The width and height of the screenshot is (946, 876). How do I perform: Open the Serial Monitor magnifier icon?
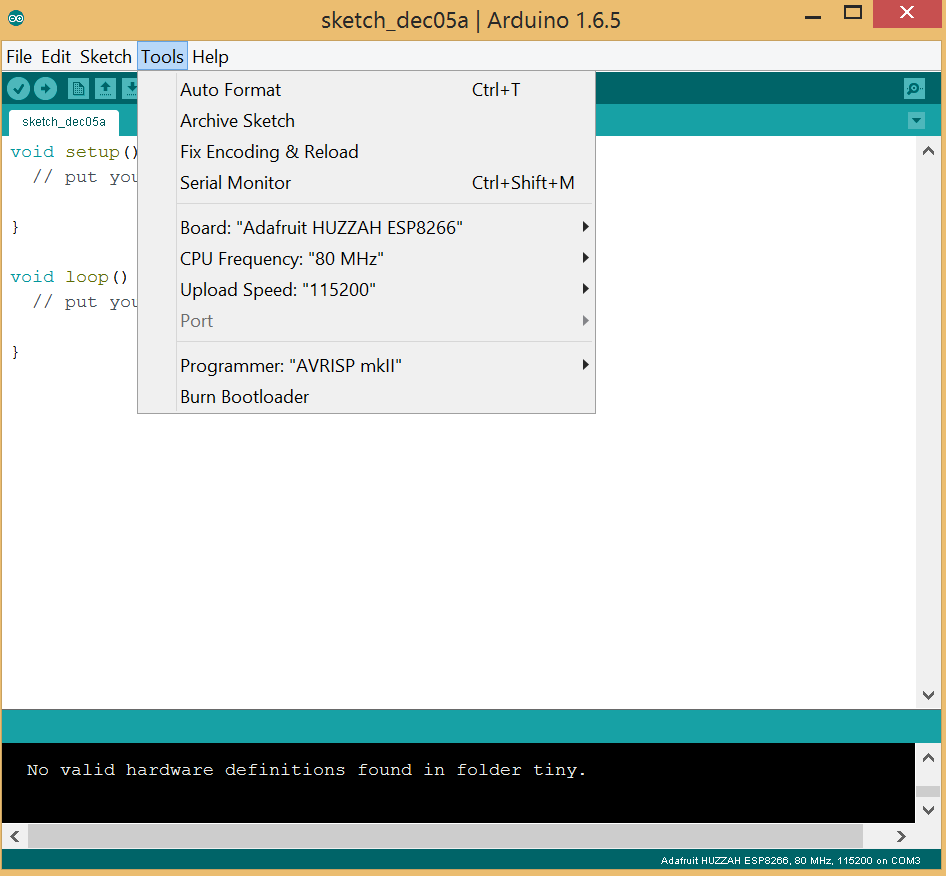tap(913, 88)
